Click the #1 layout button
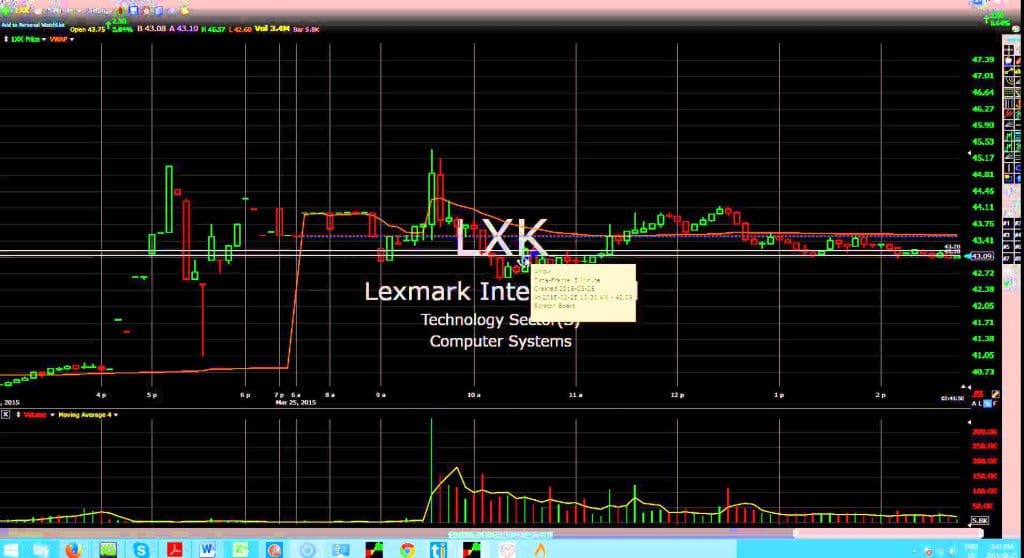1024x558 pixels. [x=1007, y=223]
